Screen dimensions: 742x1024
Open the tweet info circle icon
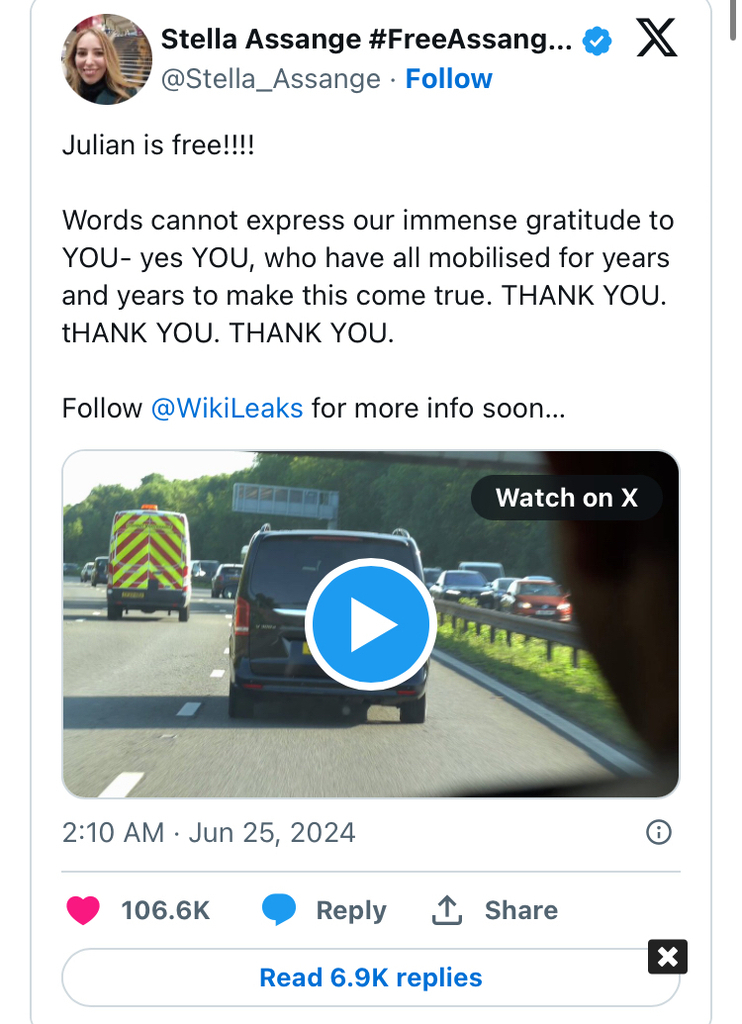pos(658,833)
